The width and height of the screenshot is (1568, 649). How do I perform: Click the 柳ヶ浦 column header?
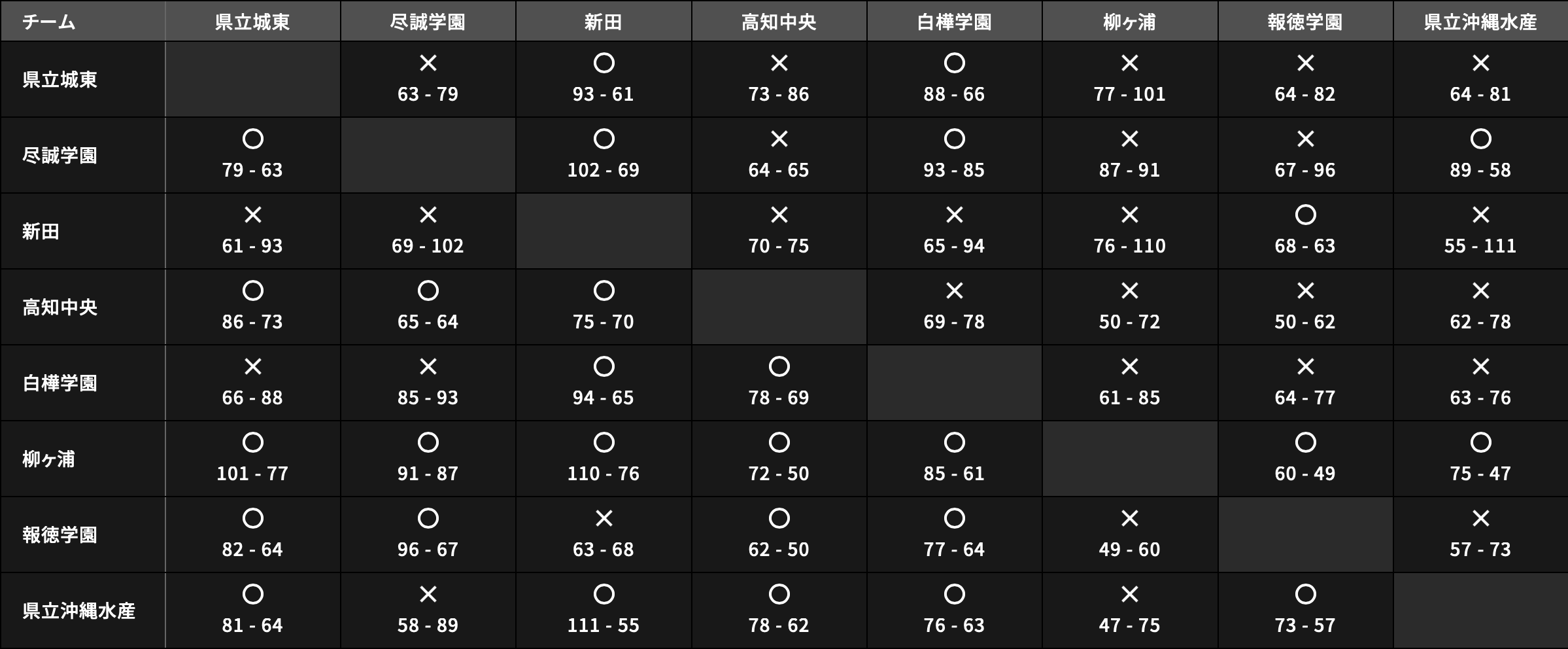pos(1130,22)
